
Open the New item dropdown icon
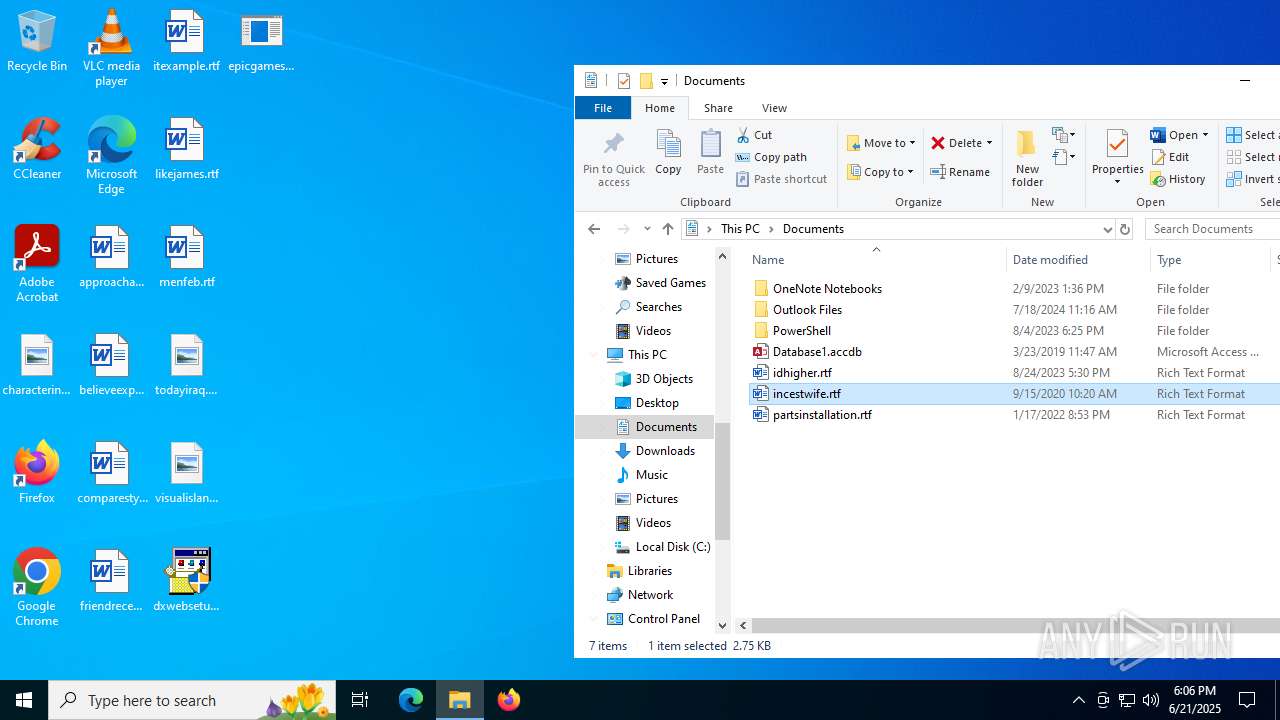1064,135
